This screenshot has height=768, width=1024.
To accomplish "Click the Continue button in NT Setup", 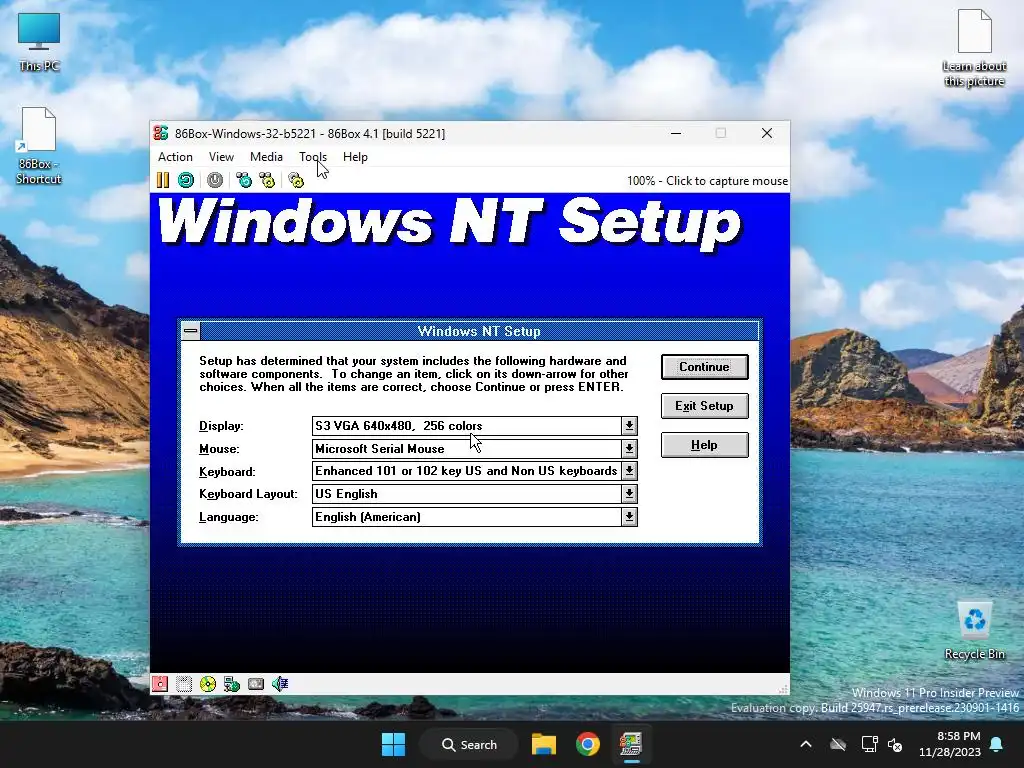I will pyautogui.click(x=705, y=367).
